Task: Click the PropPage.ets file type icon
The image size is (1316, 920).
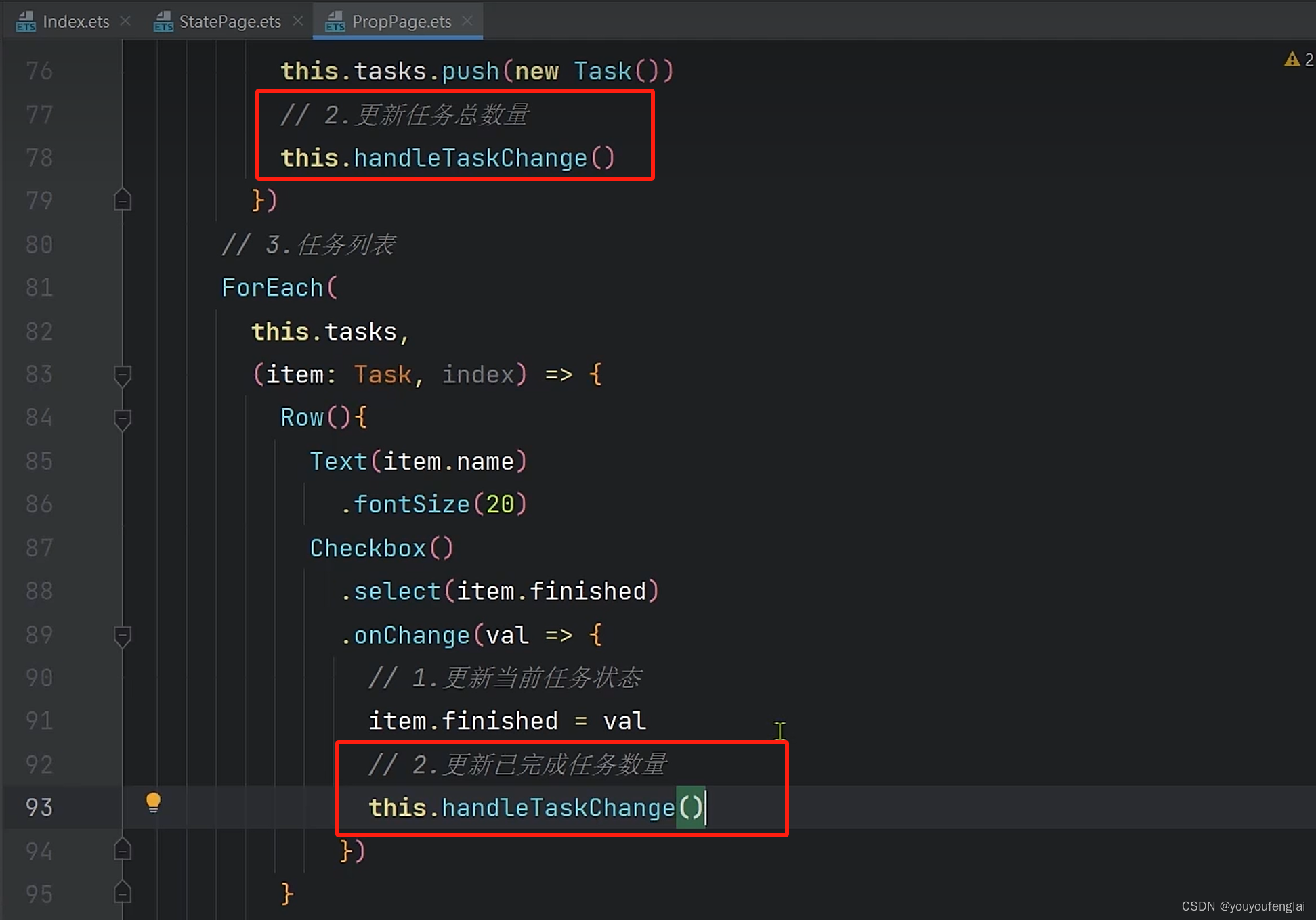Action: pos(335,22)
